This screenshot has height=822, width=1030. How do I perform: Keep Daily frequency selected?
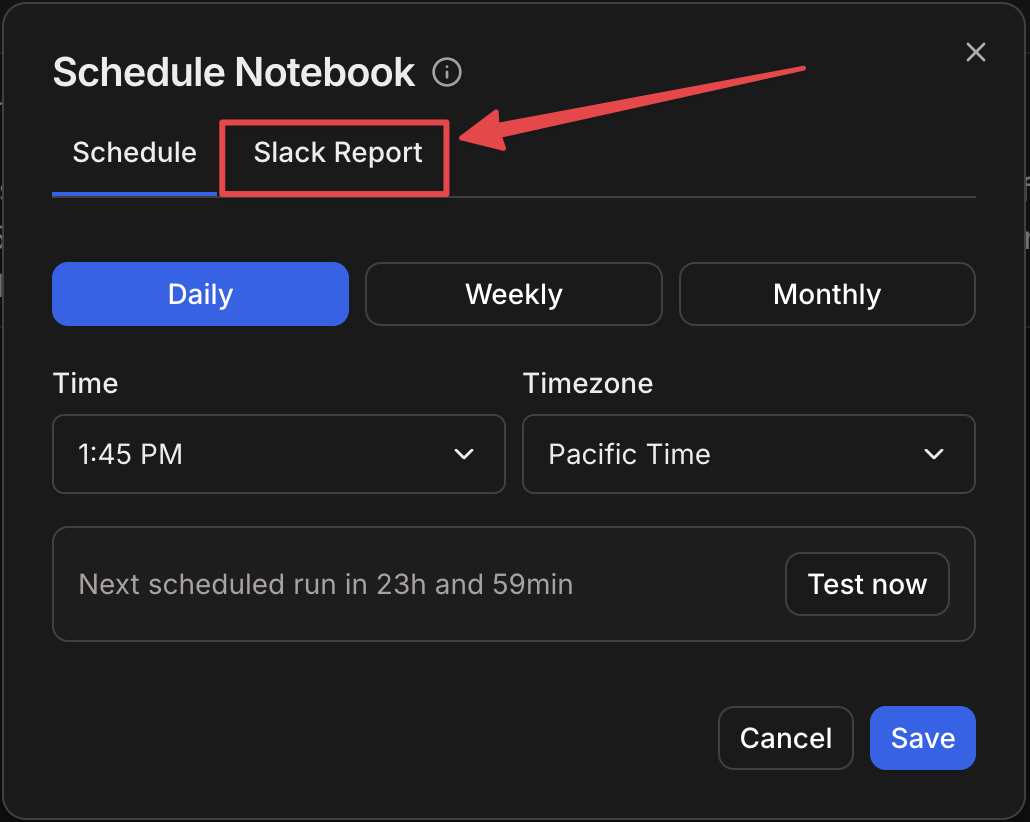pyautogui.click(x=200, y=294)
